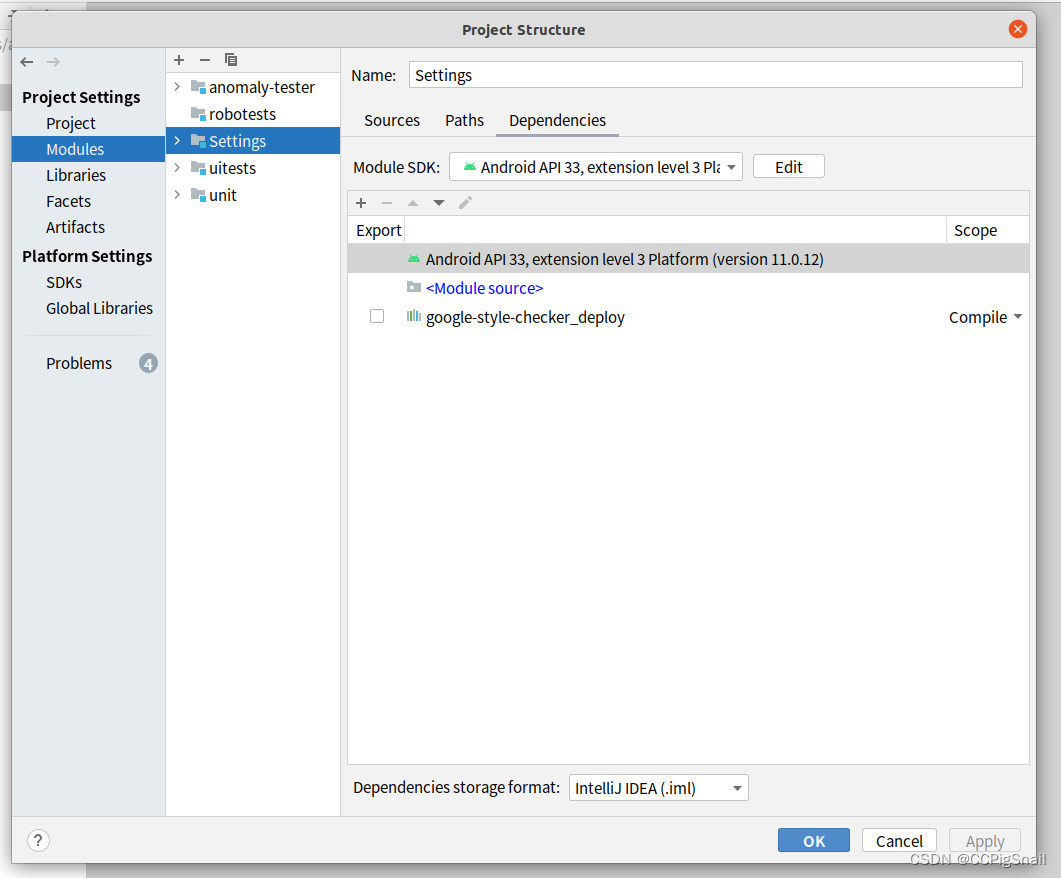Open the Problems section
The width and height of the screenshot is (1061, 878).
pos(78,363)
